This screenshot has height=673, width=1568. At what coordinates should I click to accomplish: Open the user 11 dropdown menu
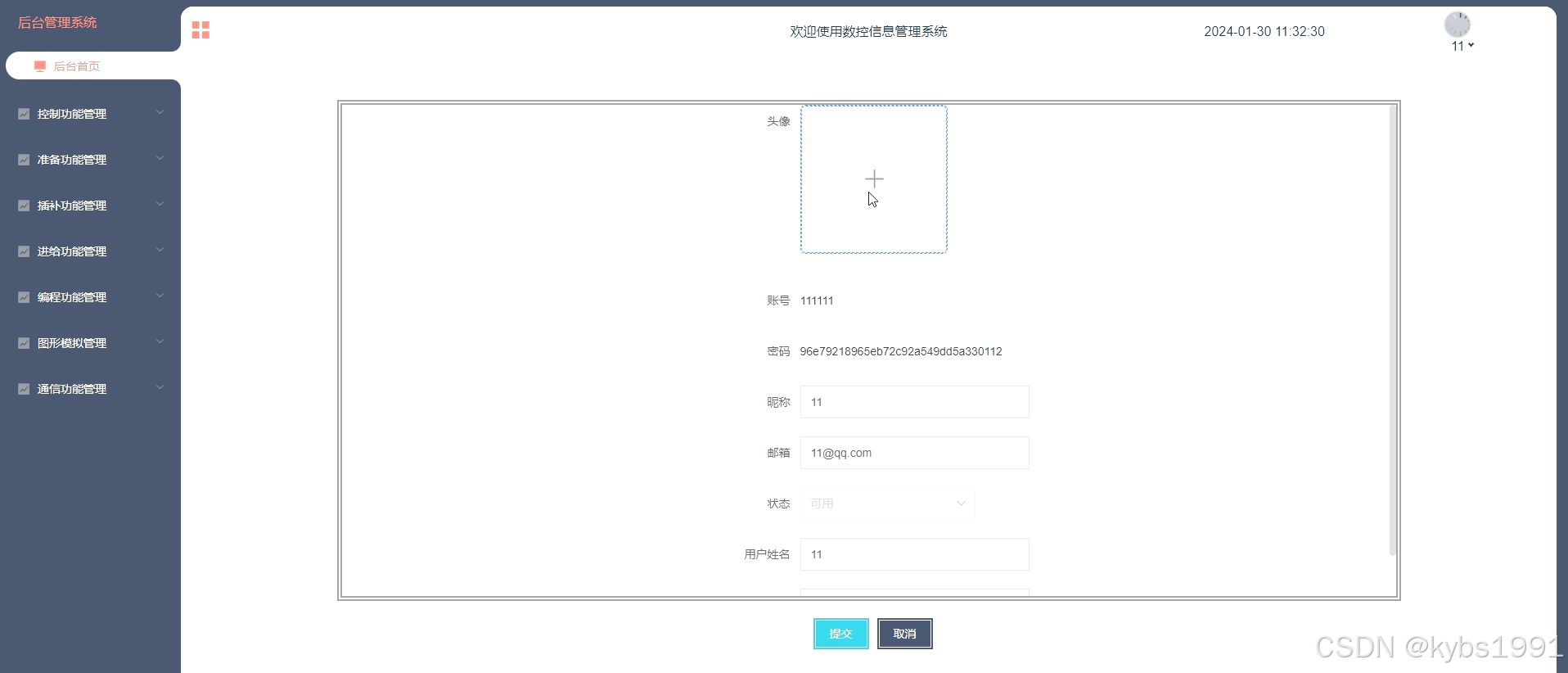point(1462,47)
